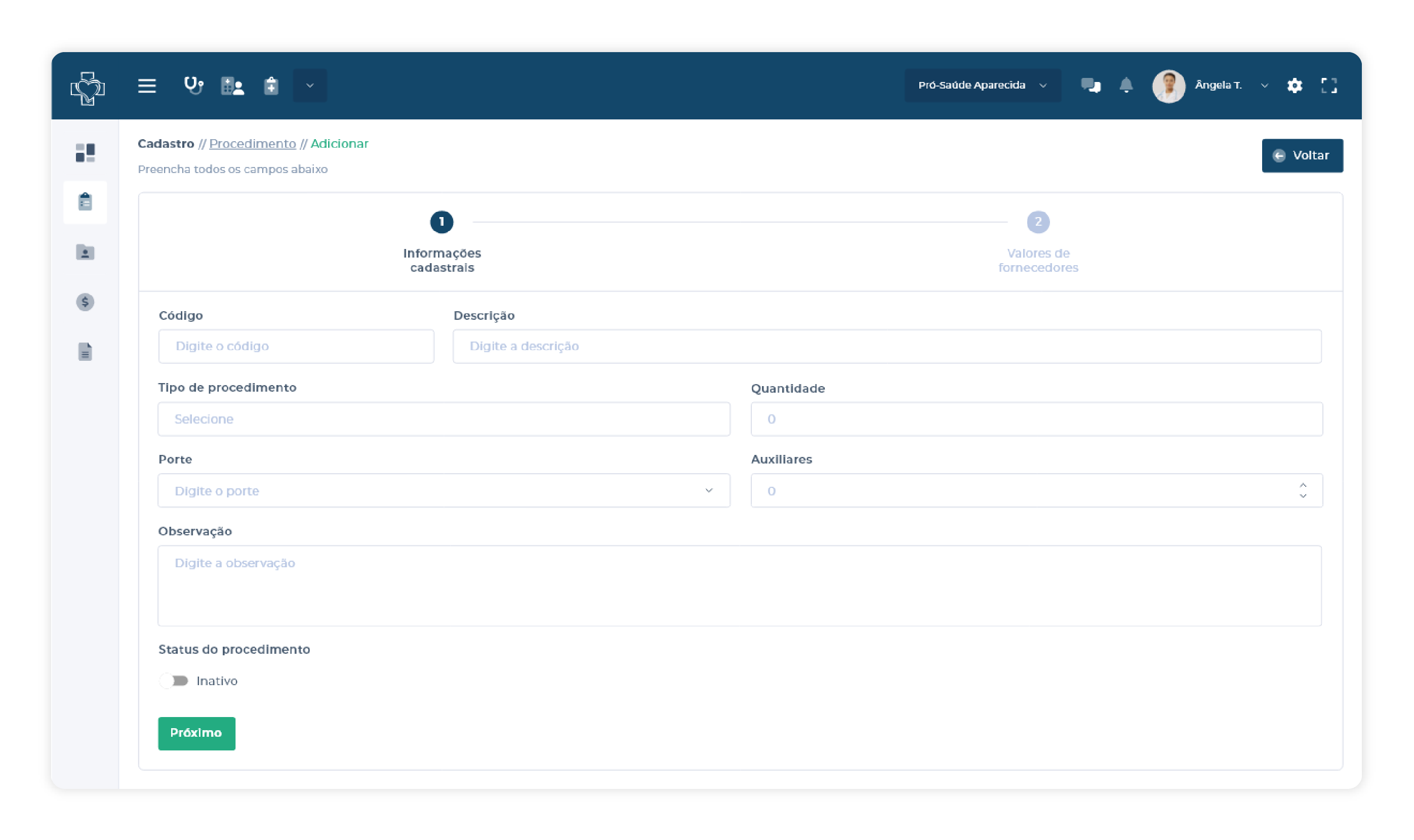Open the settings gear icon
This screenshot has width=1414, height=840.
[1295, 86]
